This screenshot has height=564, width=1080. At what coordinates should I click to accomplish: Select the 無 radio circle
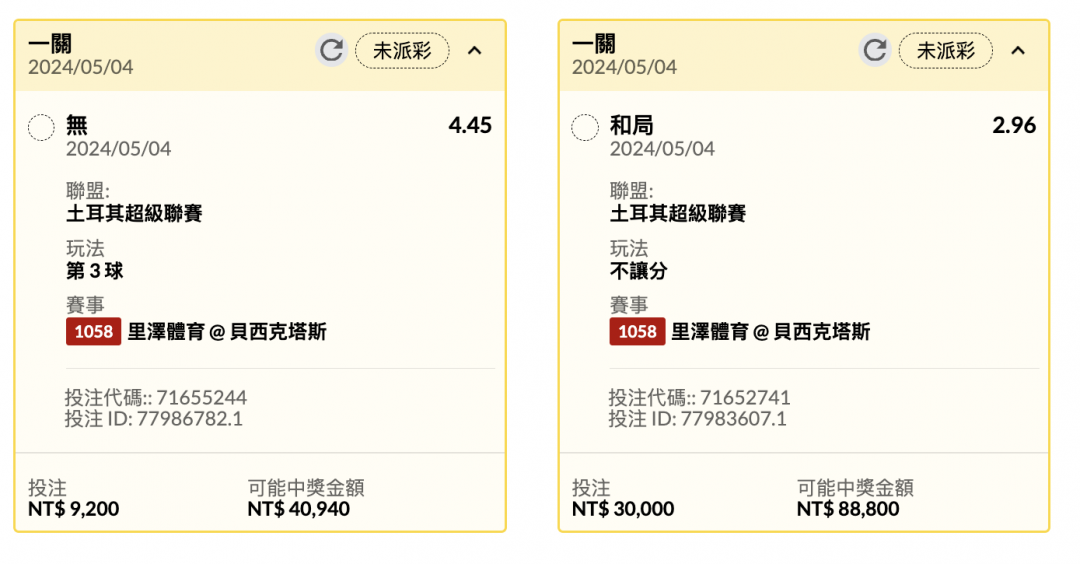(41, 127)
